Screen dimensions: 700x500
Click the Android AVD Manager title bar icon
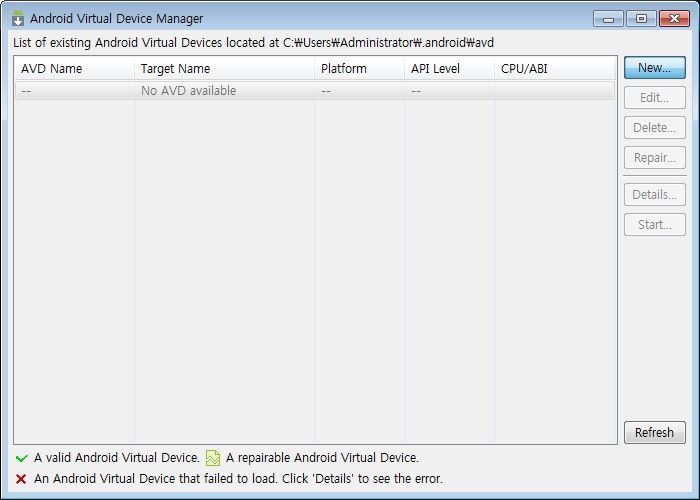18,18
